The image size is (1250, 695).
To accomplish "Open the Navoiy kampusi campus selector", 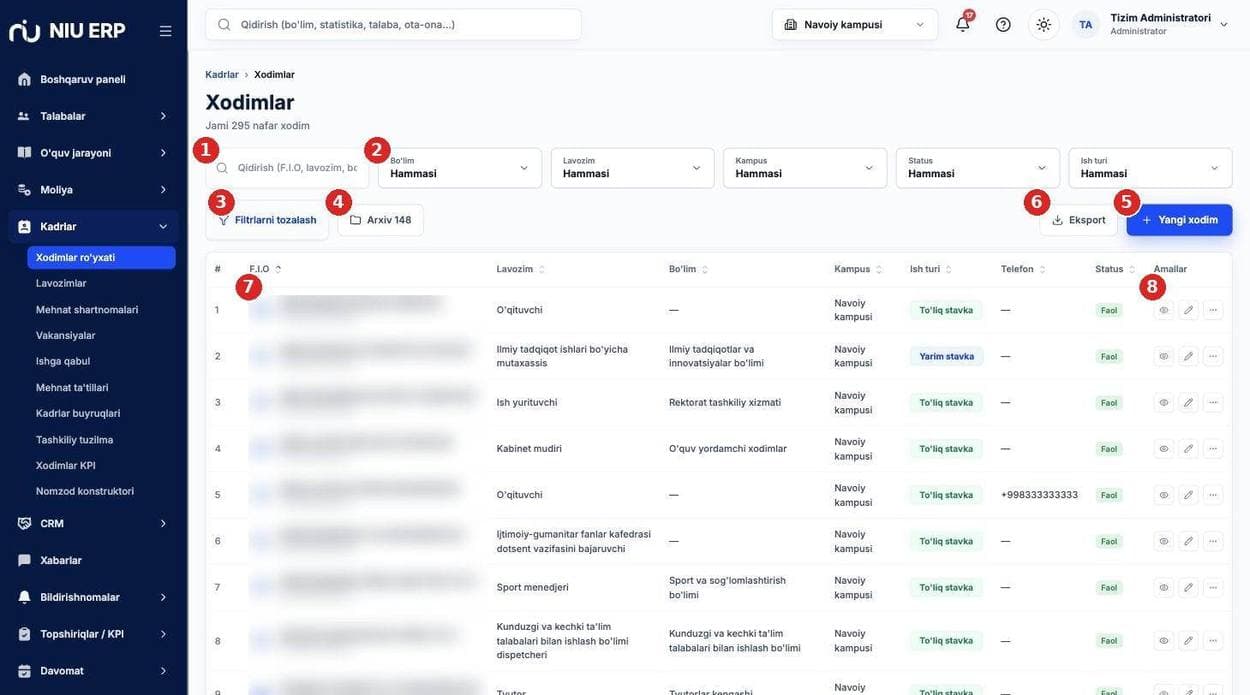I will pyautogui.click(x=855, y=24).
